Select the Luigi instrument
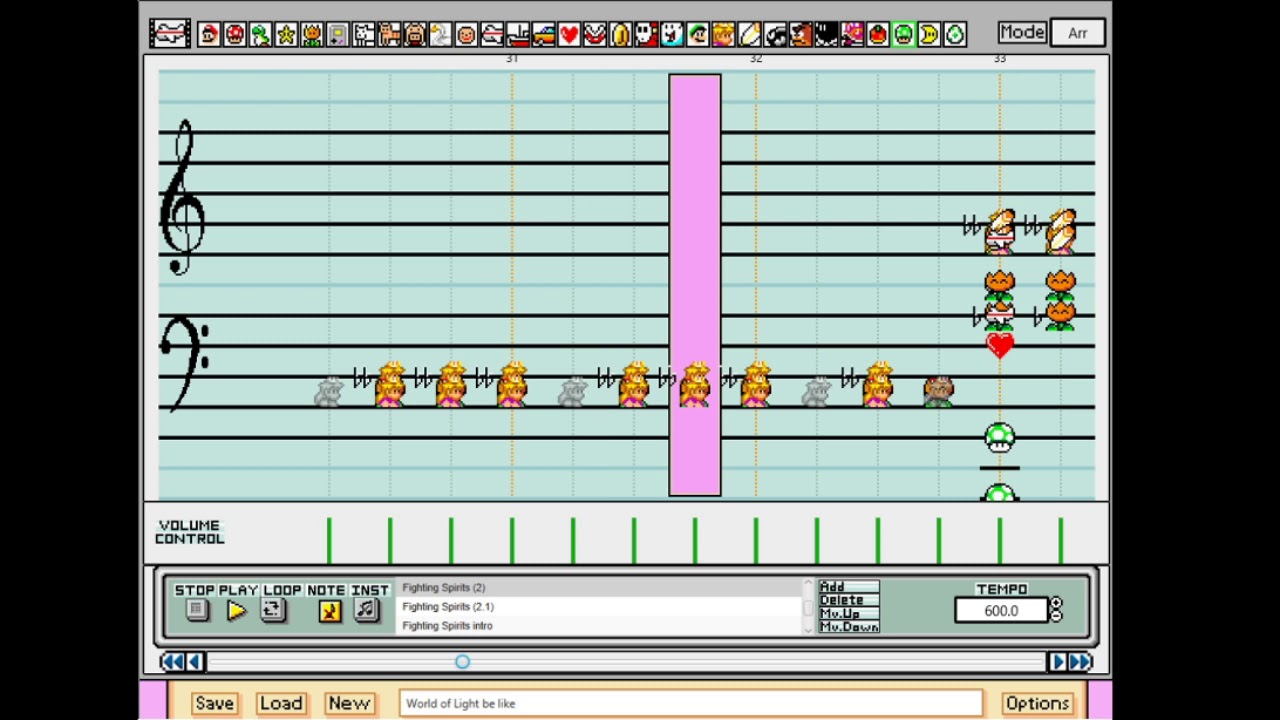The image size is (1280, 720). click(x=698, y=35)
